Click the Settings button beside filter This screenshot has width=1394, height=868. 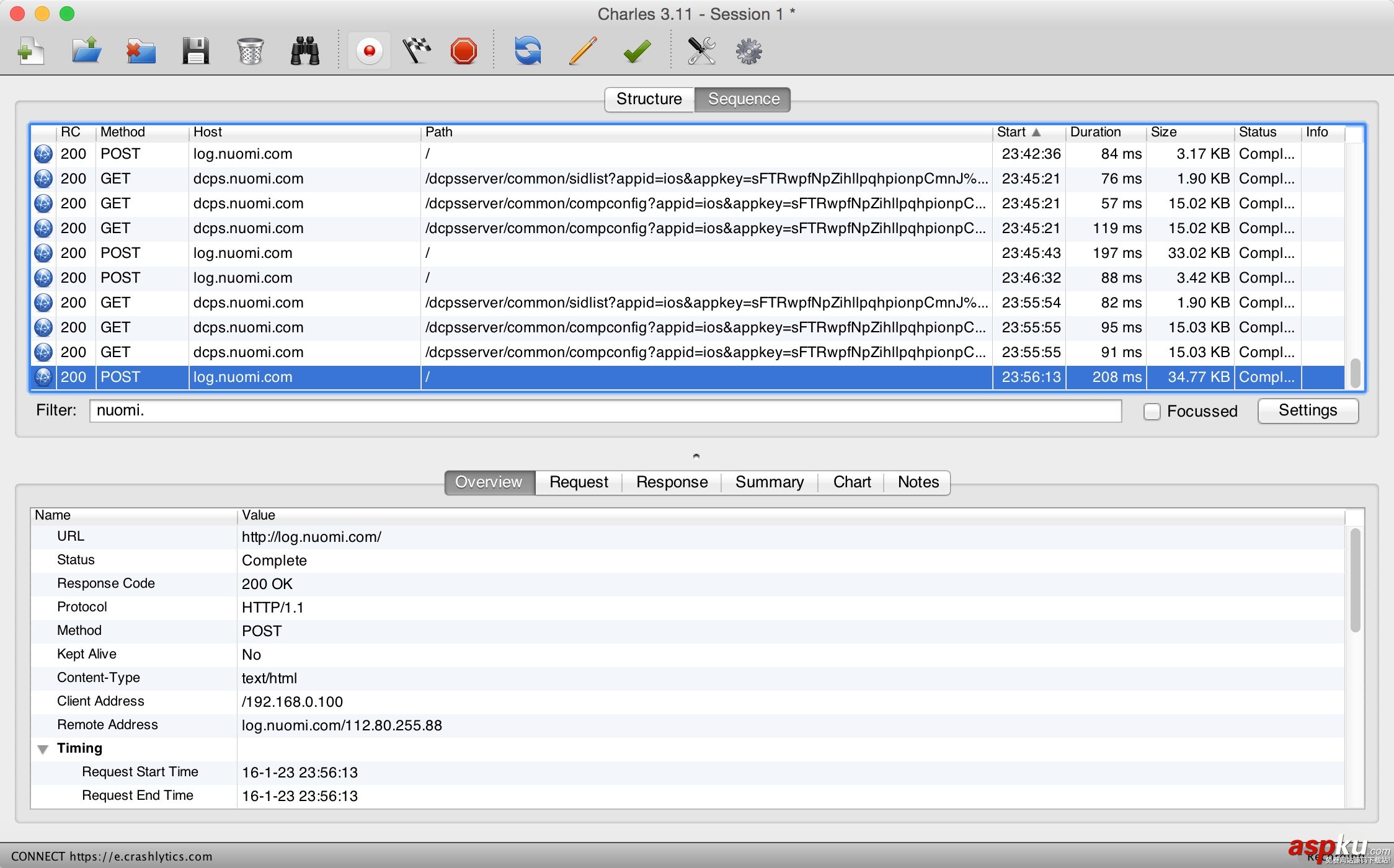coord(1307,410)
